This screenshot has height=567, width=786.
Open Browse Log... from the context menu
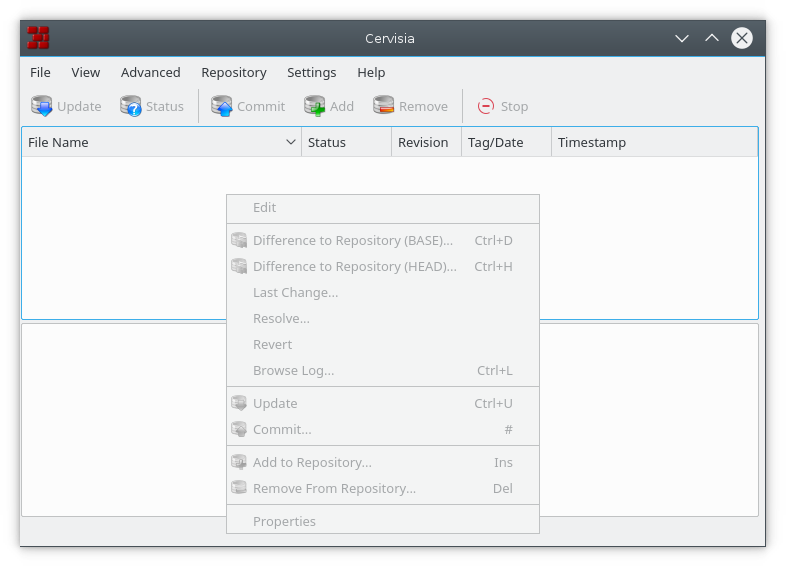point(383,370)
